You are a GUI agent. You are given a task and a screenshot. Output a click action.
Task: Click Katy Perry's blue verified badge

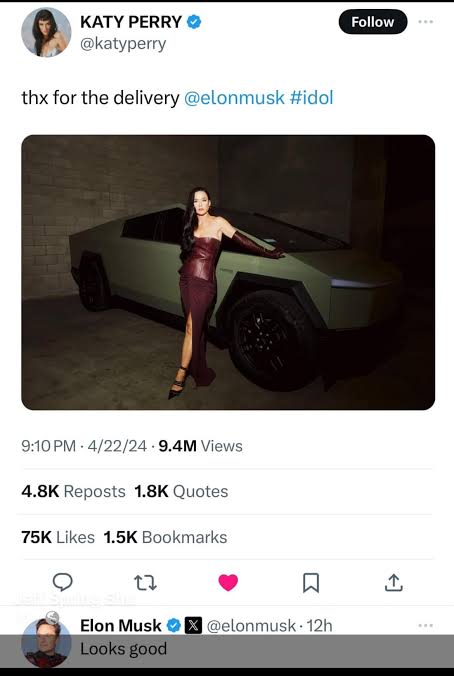194,22
